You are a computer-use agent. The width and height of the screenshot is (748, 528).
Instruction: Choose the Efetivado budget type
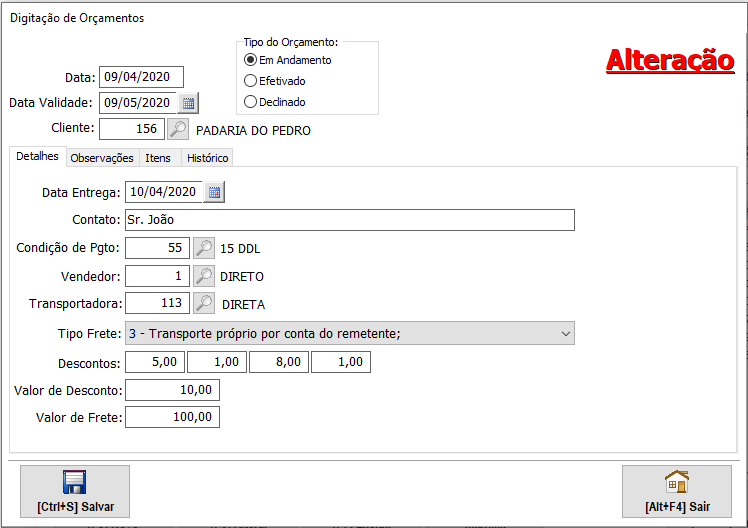point(251,81)
